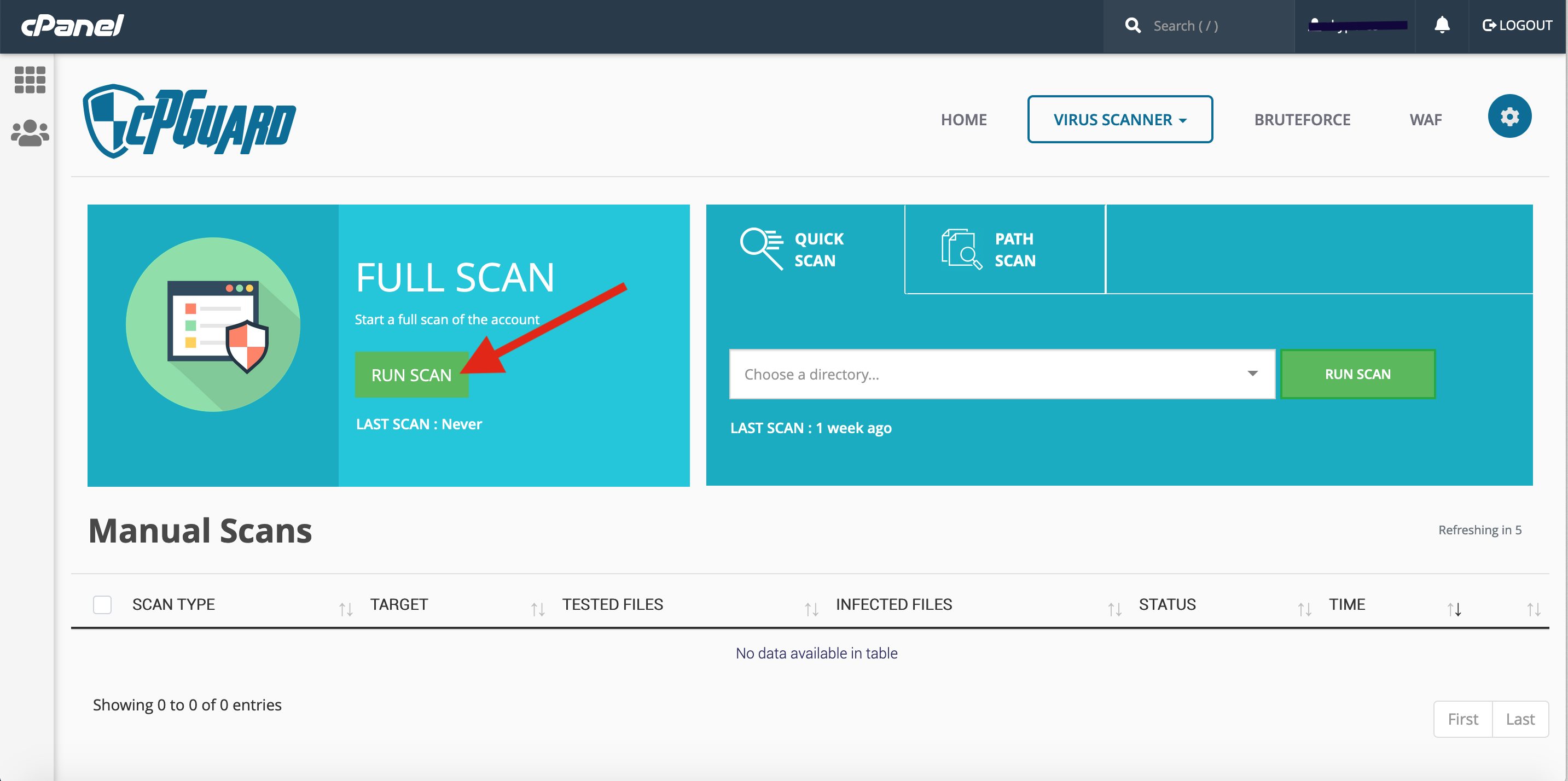Click 'No data available in table'

click(x=816, y=652)
